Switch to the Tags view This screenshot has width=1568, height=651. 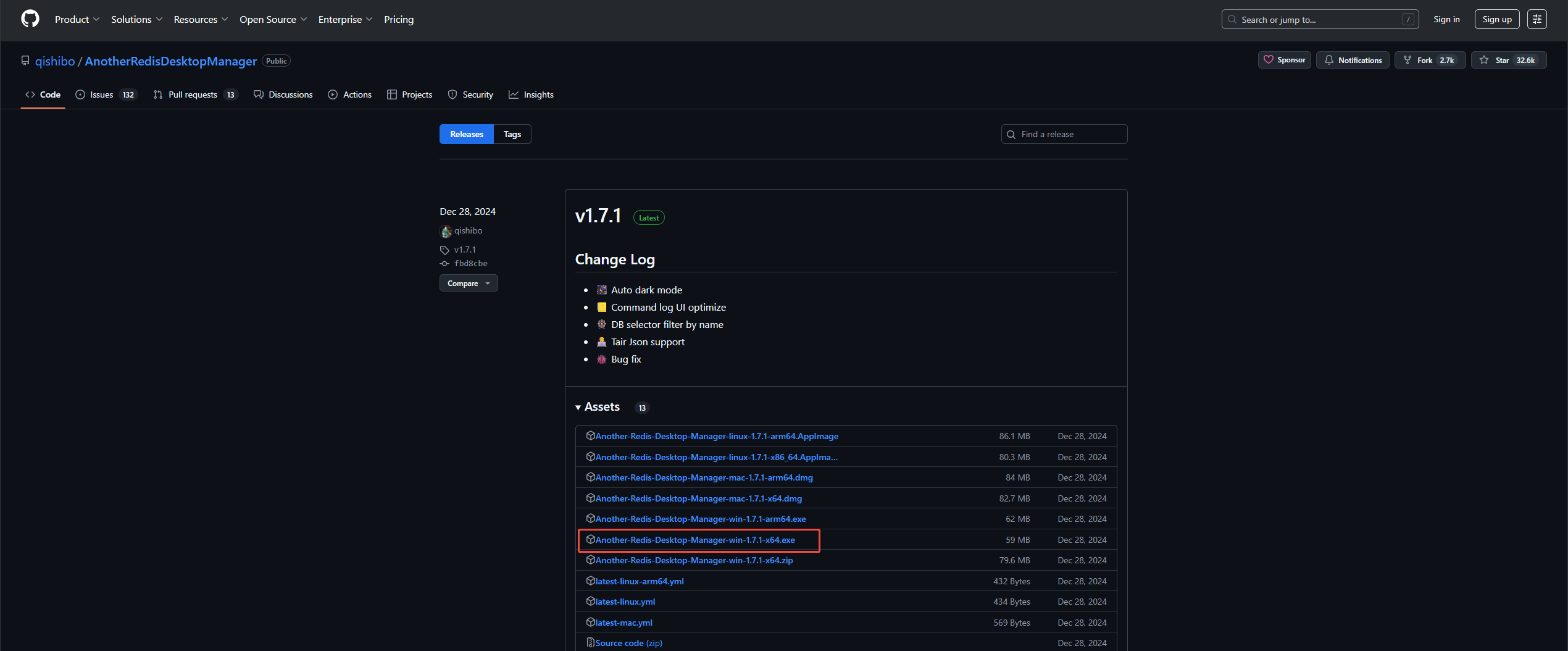(x=512, y=134)
